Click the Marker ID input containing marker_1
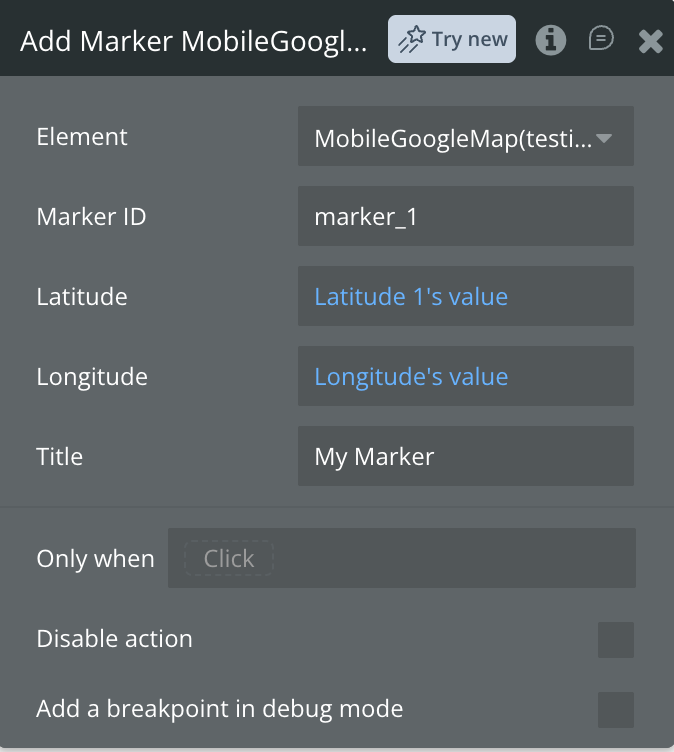 point(465,216)
